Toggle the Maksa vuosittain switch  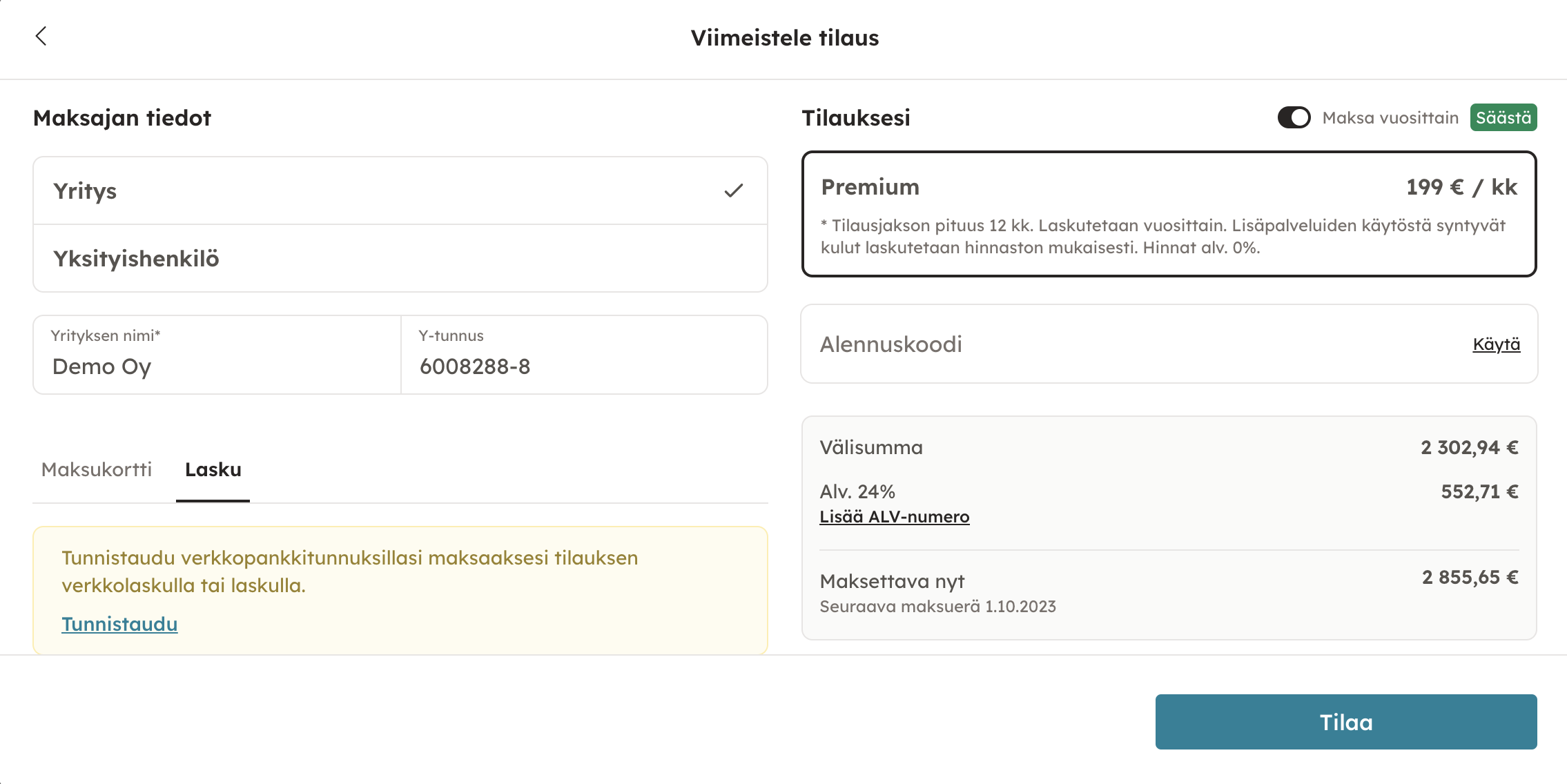point(1294,117)
